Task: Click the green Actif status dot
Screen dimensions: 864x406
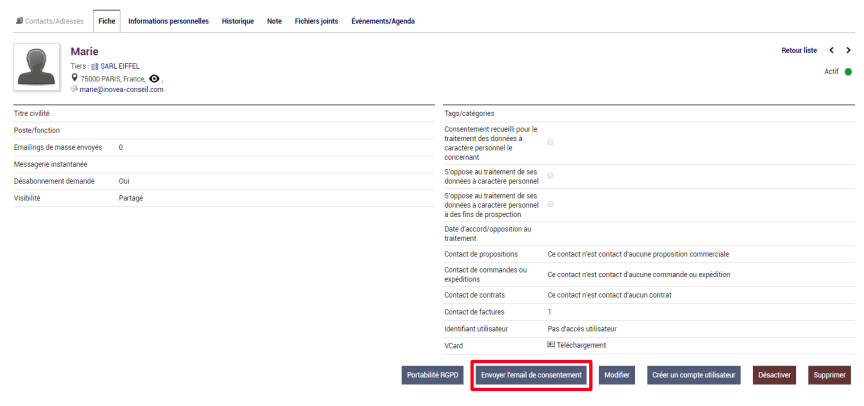Action: (x=848, y=72)
